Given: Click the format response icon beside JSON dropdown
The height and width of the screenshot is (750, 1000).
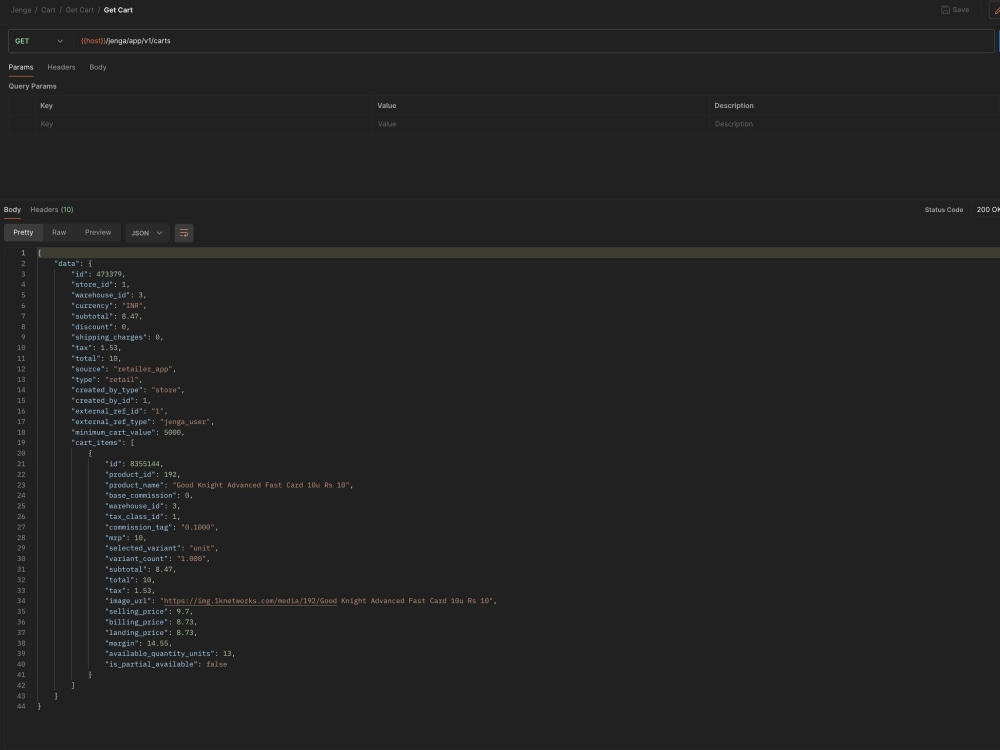Looking at the screenshot, I should tap(184, 232).
